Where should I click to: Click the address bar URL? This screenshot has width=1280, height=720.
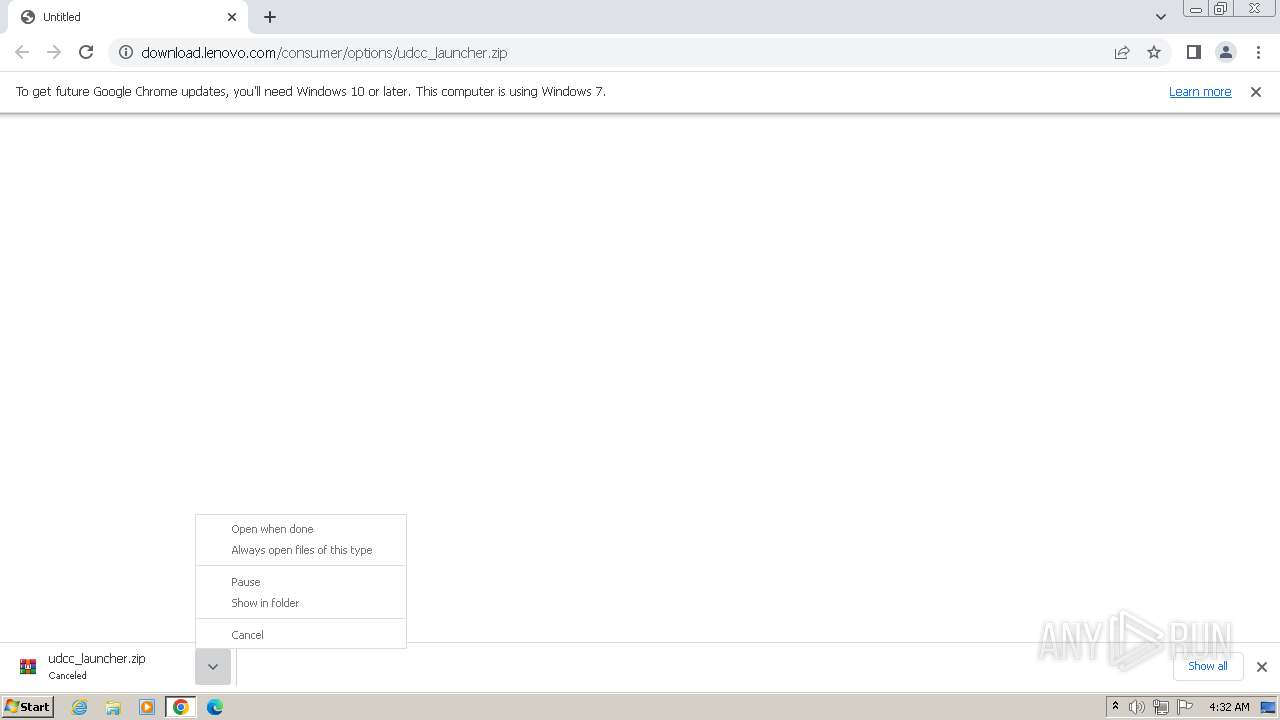pyautogui.click(x=324, y=53)
